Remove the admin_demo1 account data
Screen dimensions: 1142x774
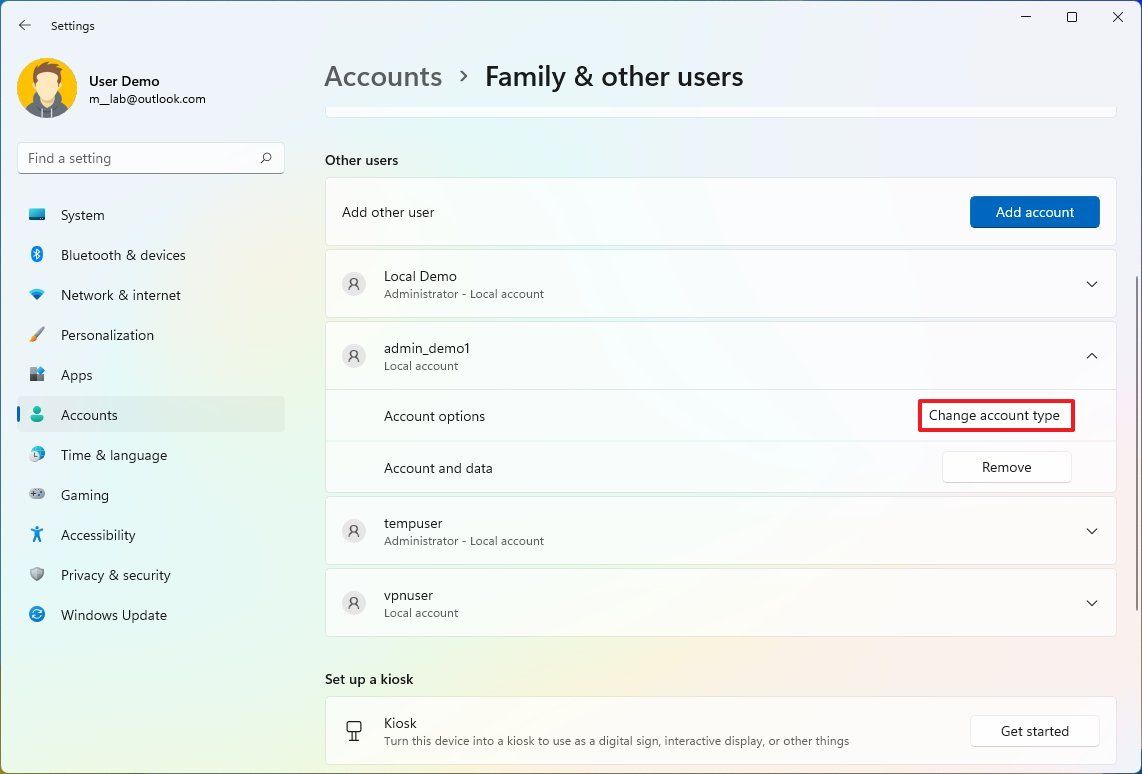pyautogui.click(x=1006, y=467)
